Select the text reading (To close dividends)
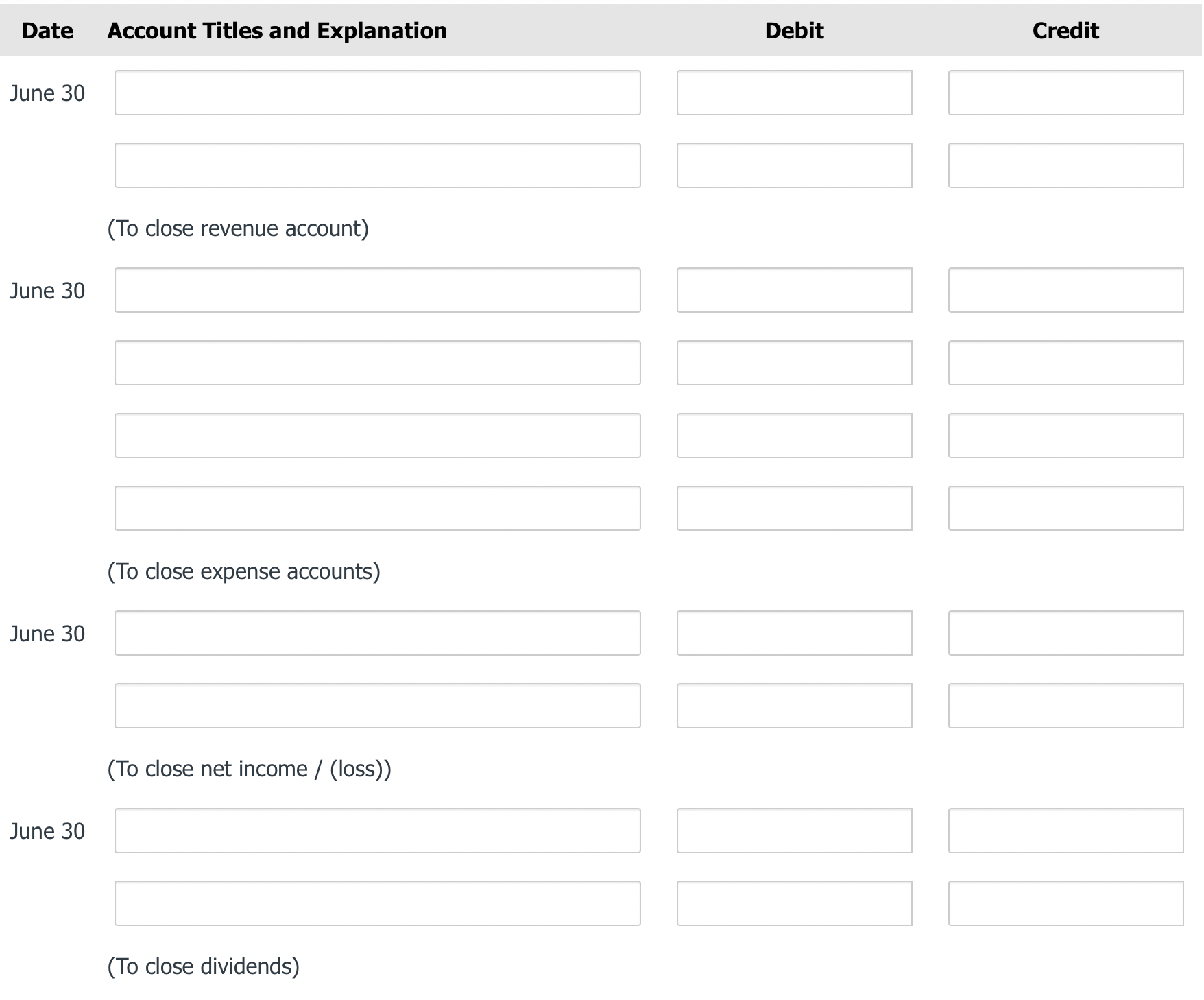Screen dimensions: 1204x1000 pos(204,966)
